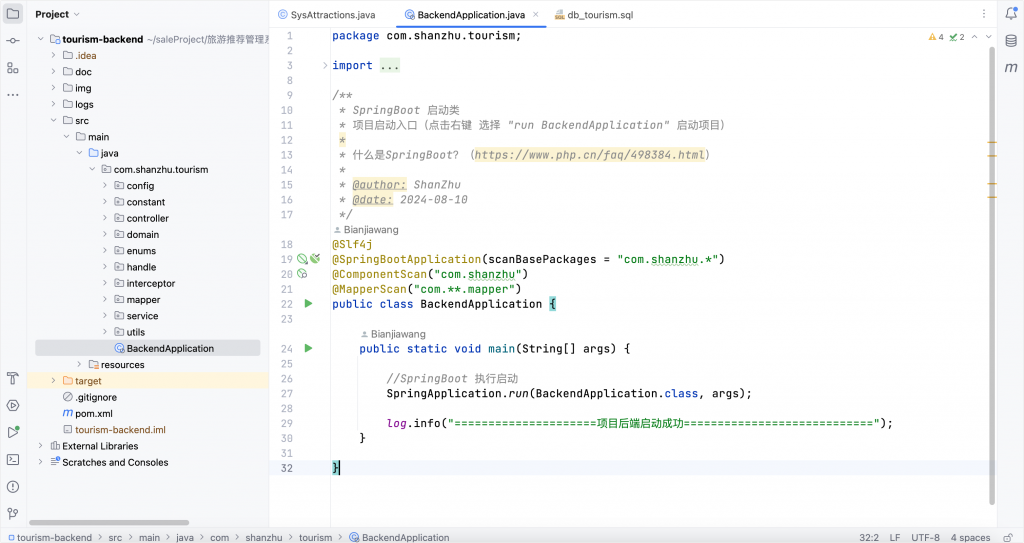Open the Project tool window folder icon
Viewport: 1024px width, 543px height.
[x=12, y=14]
